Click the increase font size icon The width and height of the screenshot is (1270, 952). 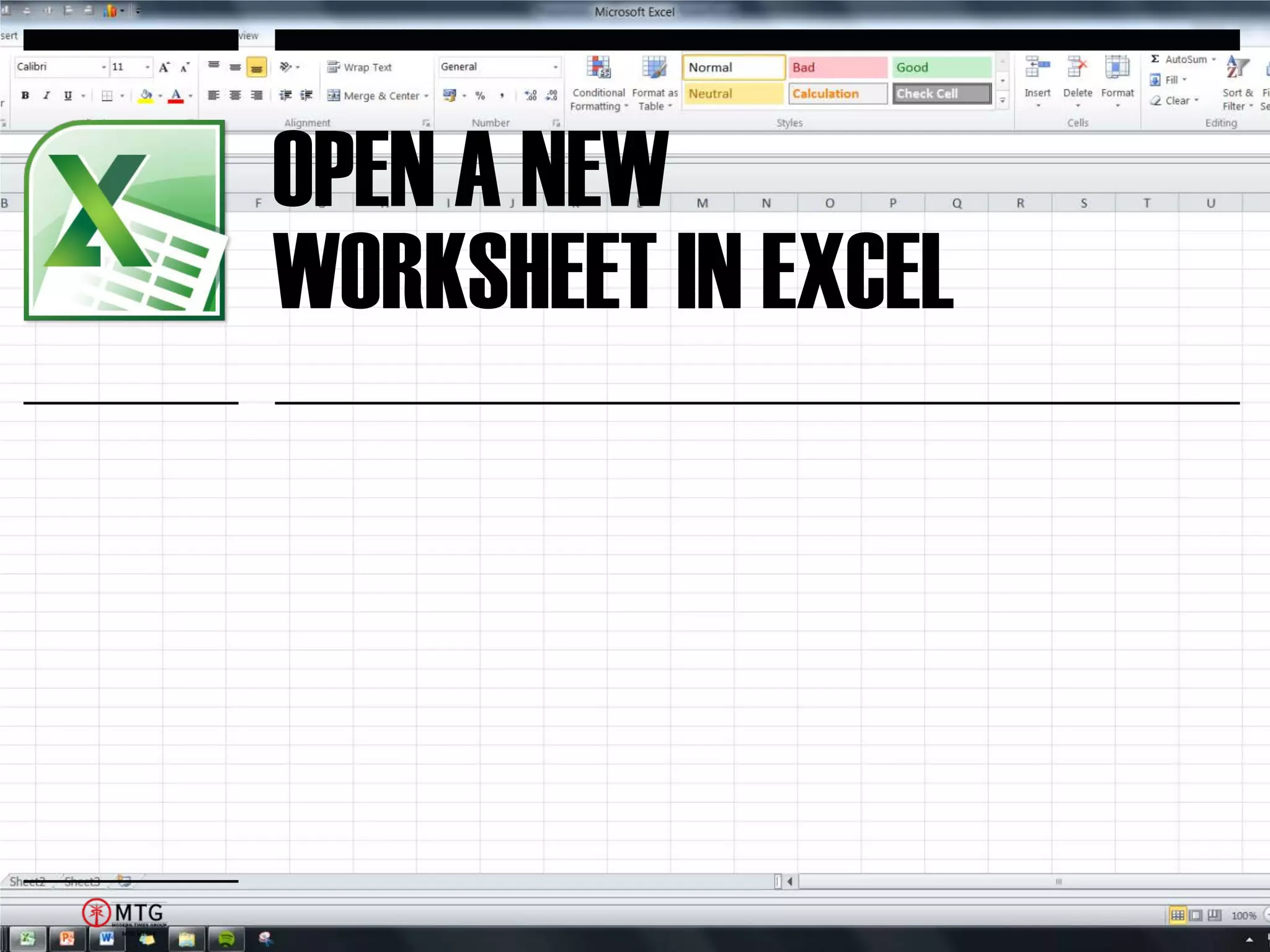point(164,67)
